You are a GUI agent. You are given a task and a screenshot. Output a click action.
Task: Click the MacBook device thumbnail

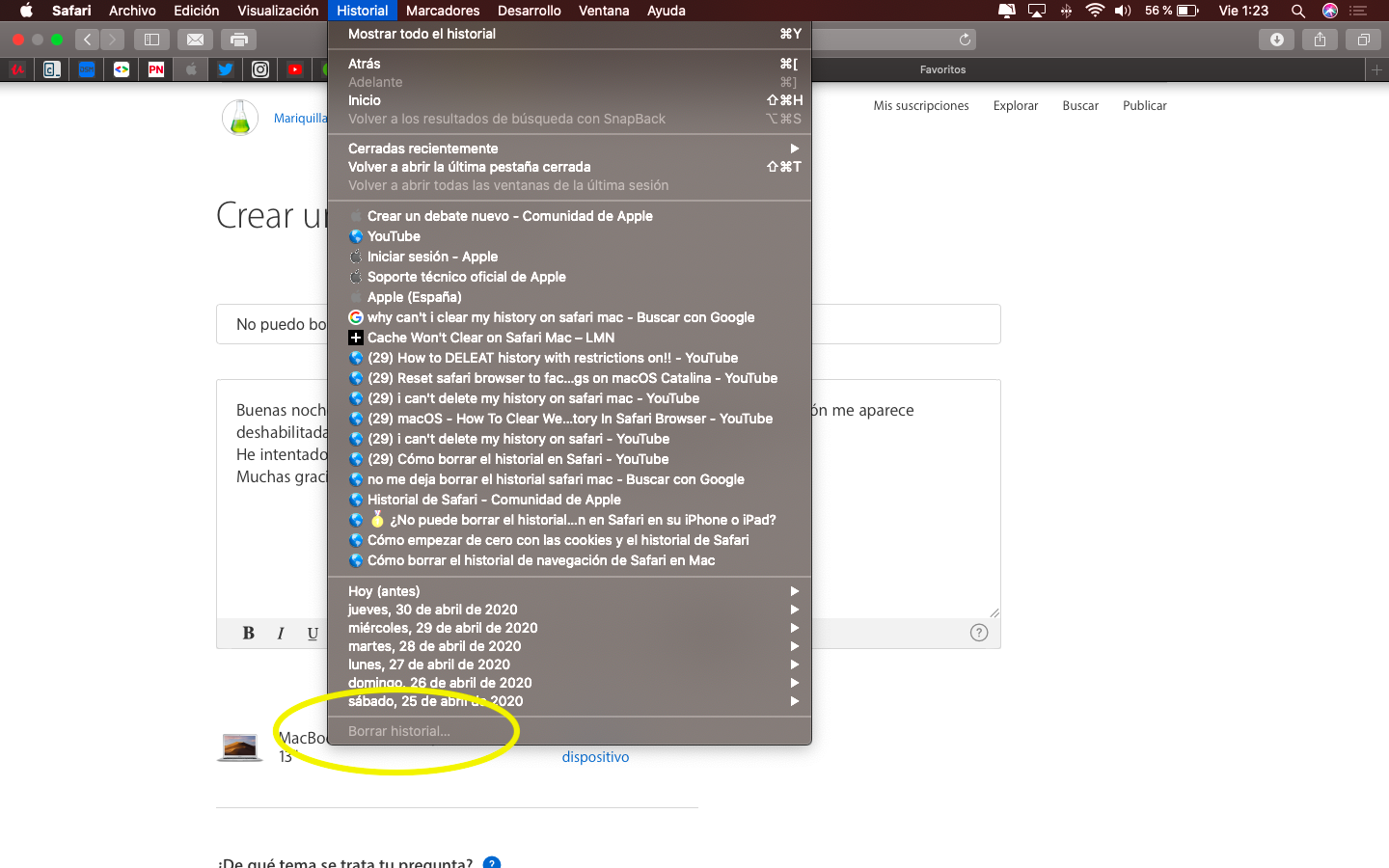(x=240, y=747)
